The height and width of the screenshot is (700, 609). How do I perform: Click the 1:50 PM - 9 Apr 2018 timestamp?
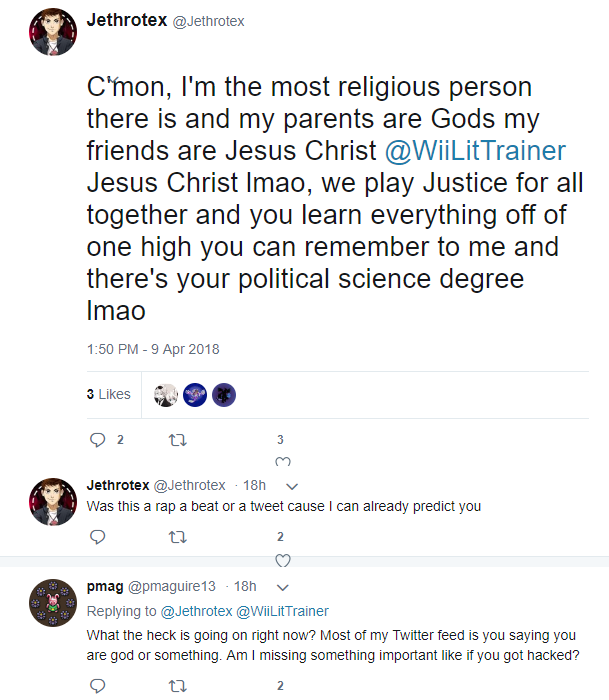(153, 349)
